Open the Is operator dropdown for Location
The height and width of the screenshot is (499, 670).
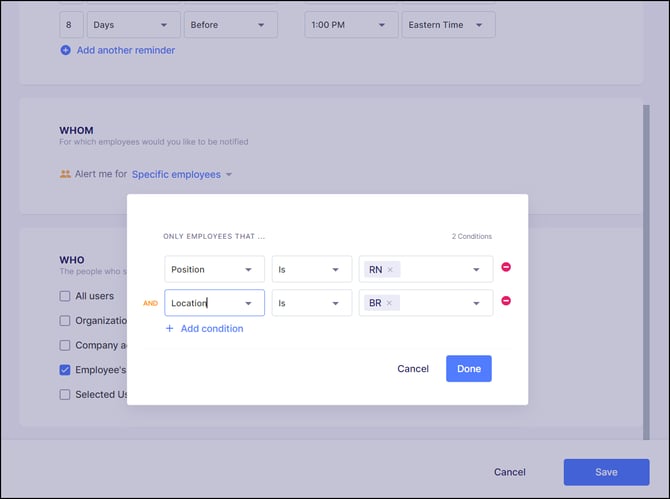point(312,303)
